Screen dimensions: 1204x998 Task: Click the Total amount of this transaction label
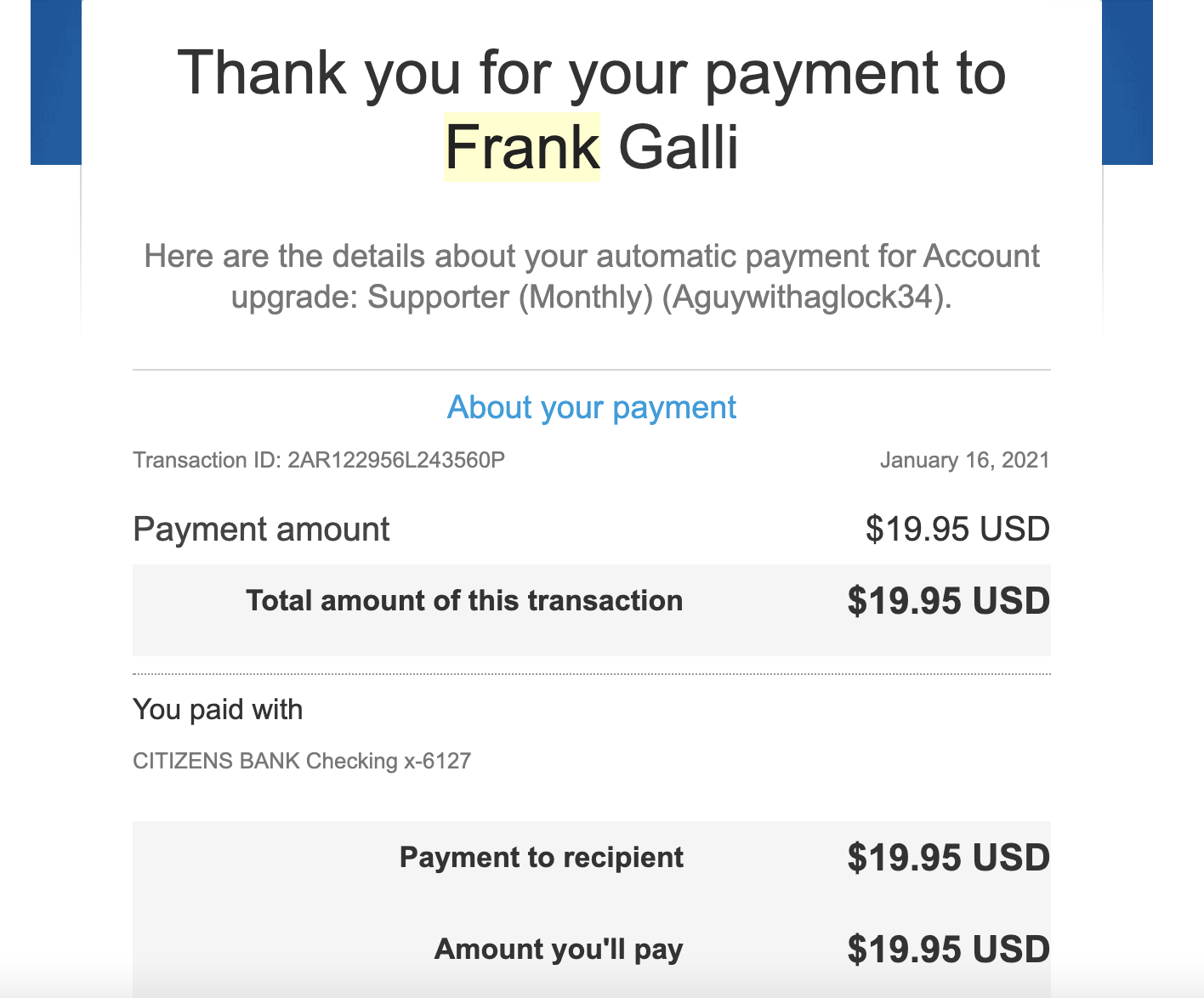464,601
